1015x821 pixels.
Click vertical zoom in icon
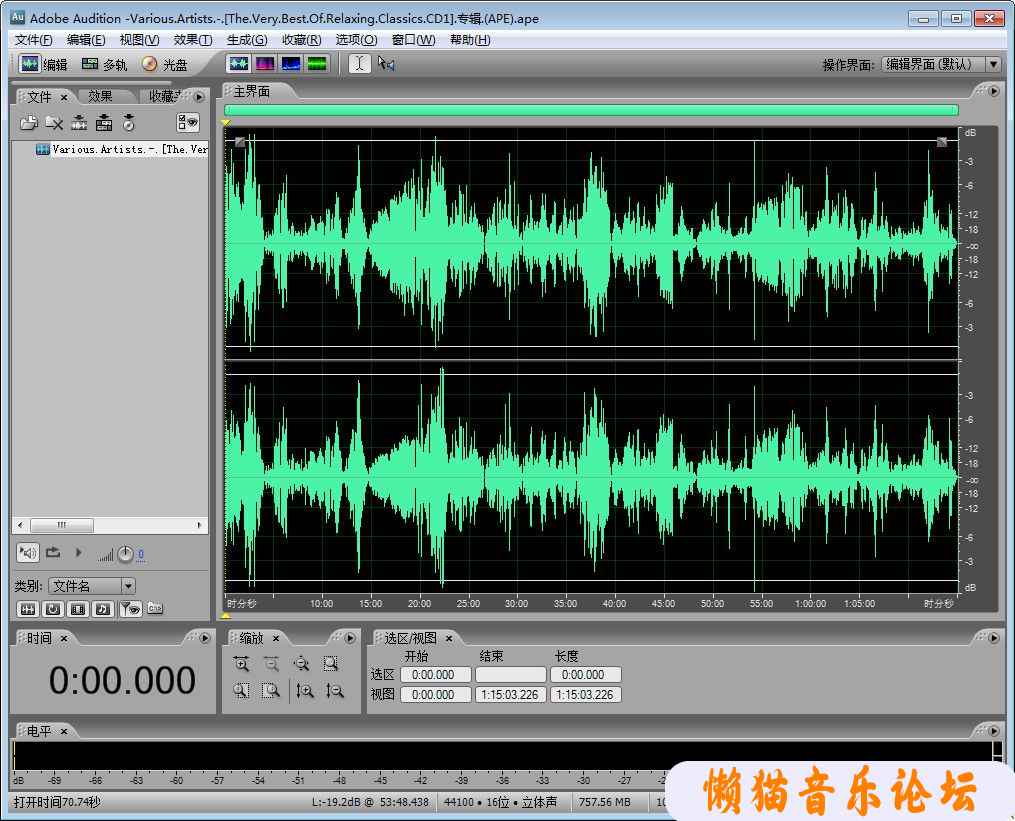point(306,690)
